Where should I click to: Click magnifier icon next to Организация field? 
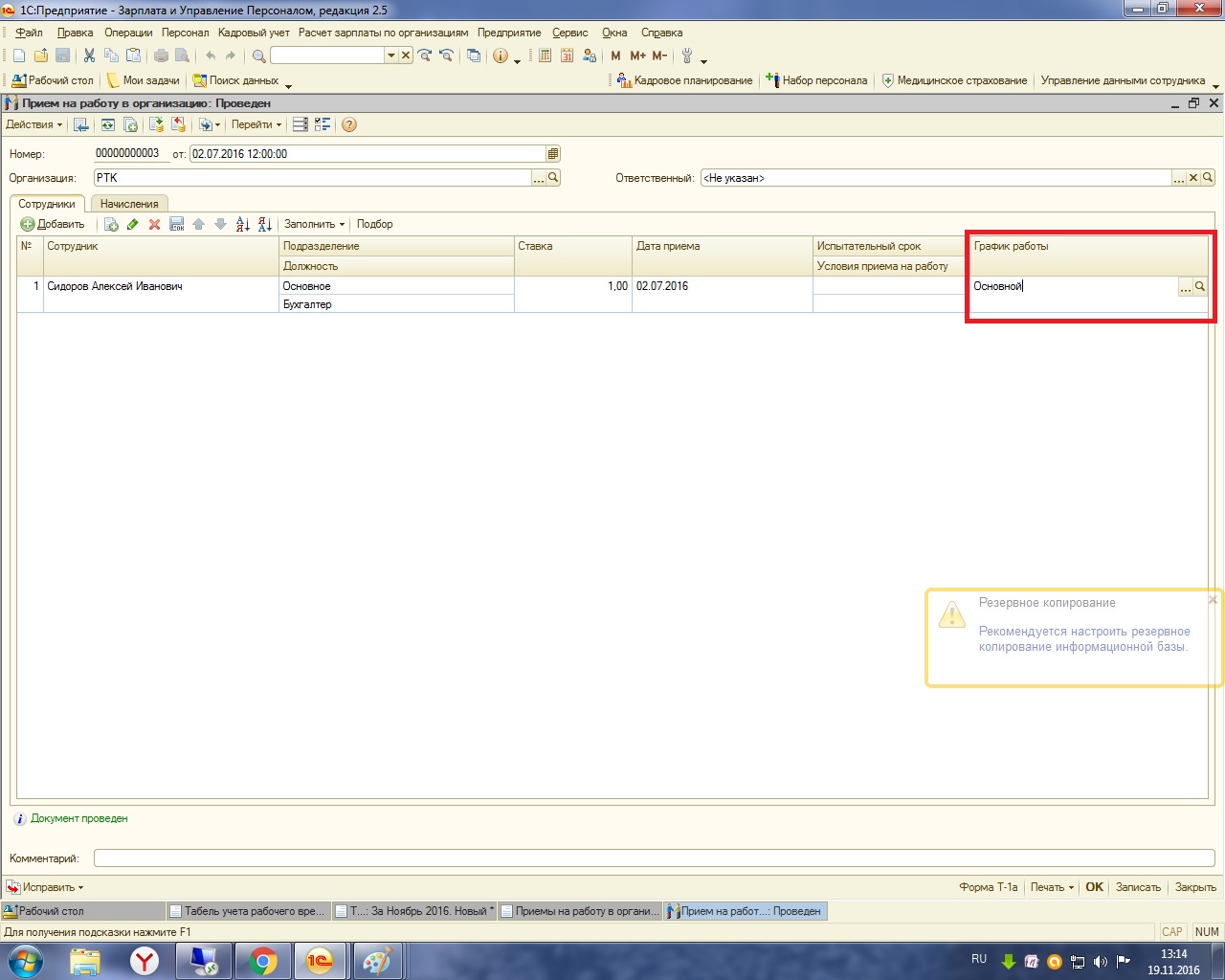[553, 177]
